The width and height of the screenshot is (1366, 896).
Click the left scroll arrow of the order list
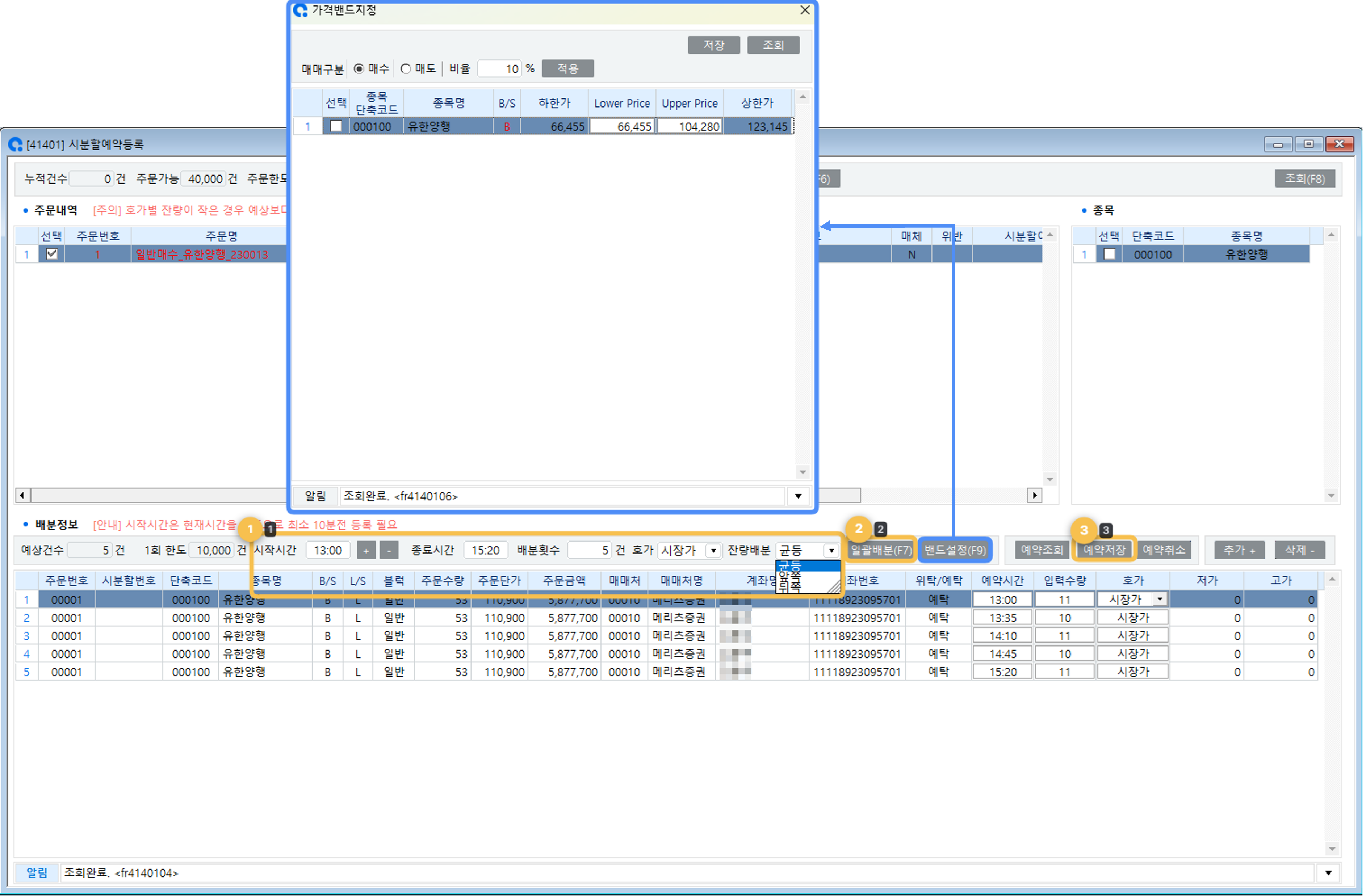[x=22, y=496]
